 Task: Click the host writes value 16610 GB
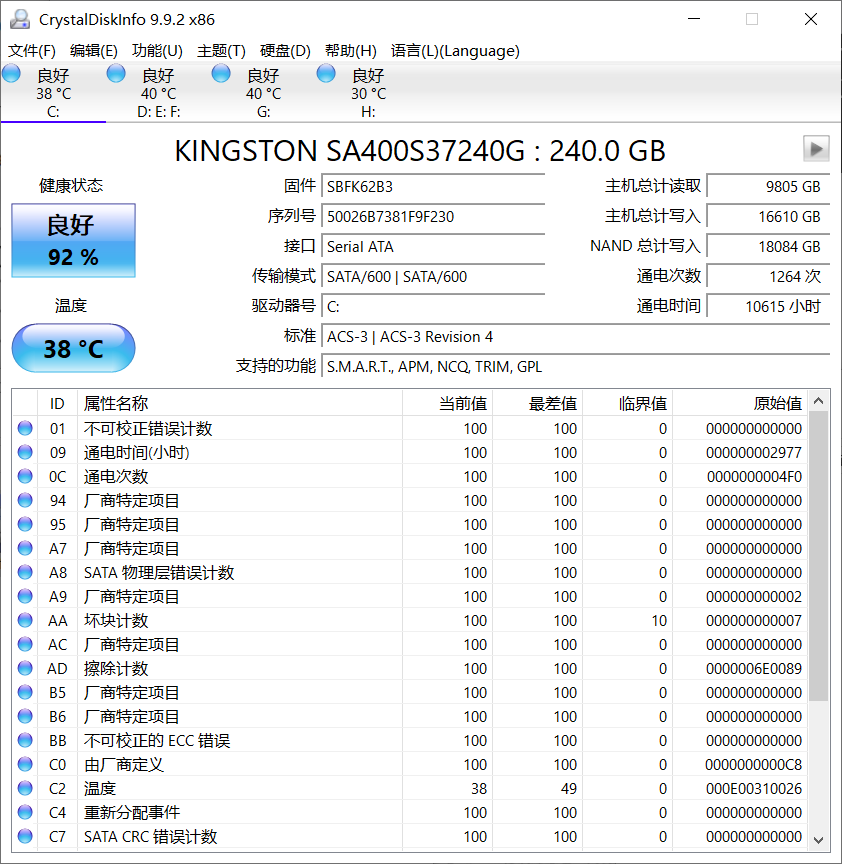tap(768, 216)
